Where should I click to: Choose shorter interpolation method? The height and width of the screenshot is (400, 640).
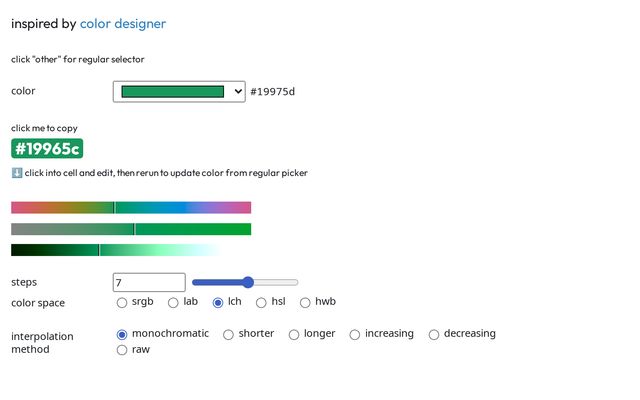point(228,334)
